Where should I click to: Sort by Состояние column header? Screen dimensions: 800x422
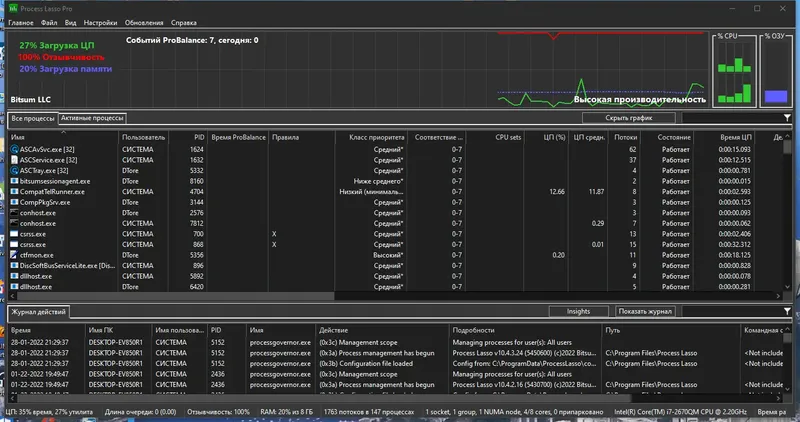[x=667, y=137]
